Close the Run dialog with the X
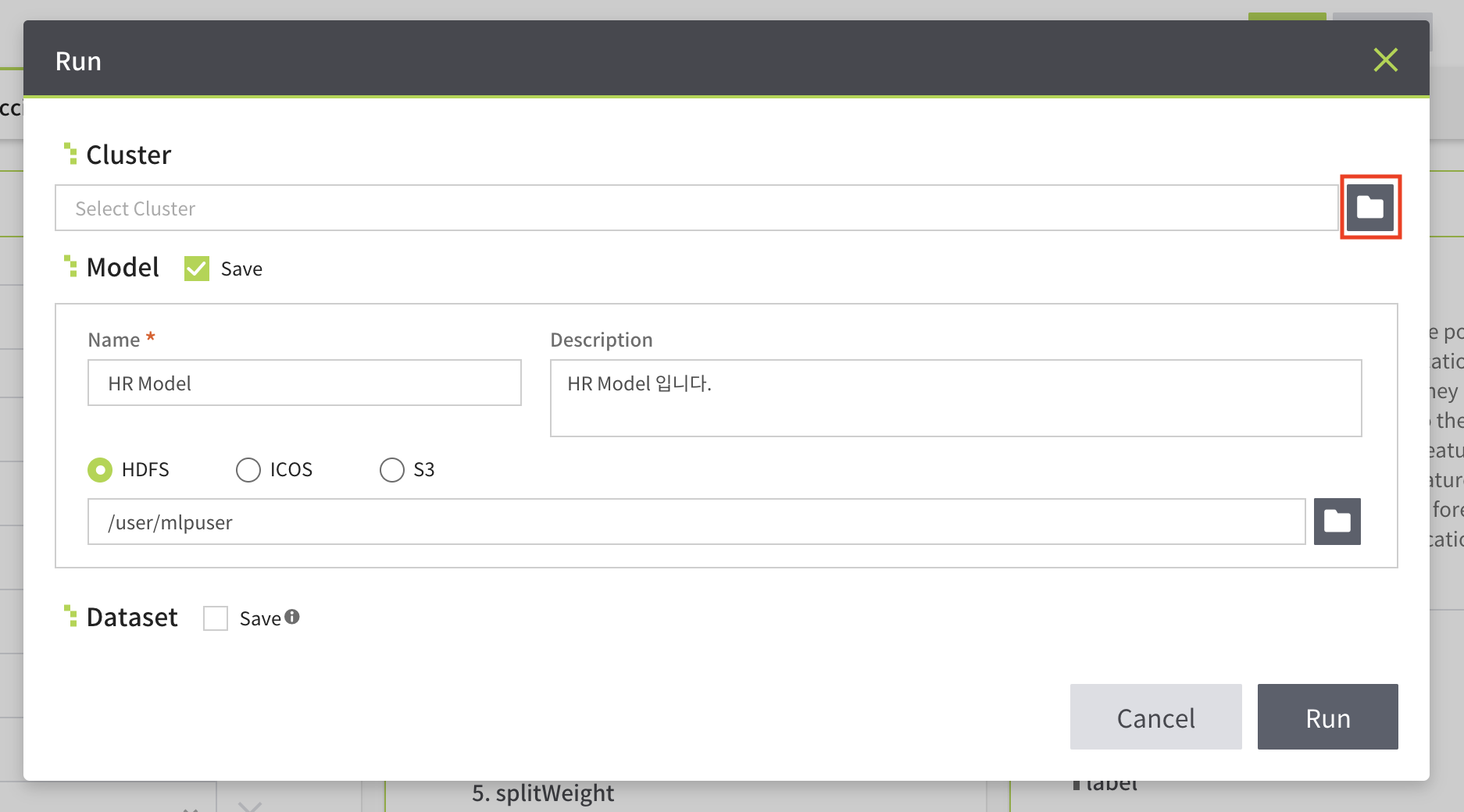This screenshot has height=812, width=1464. (1385, 60)
